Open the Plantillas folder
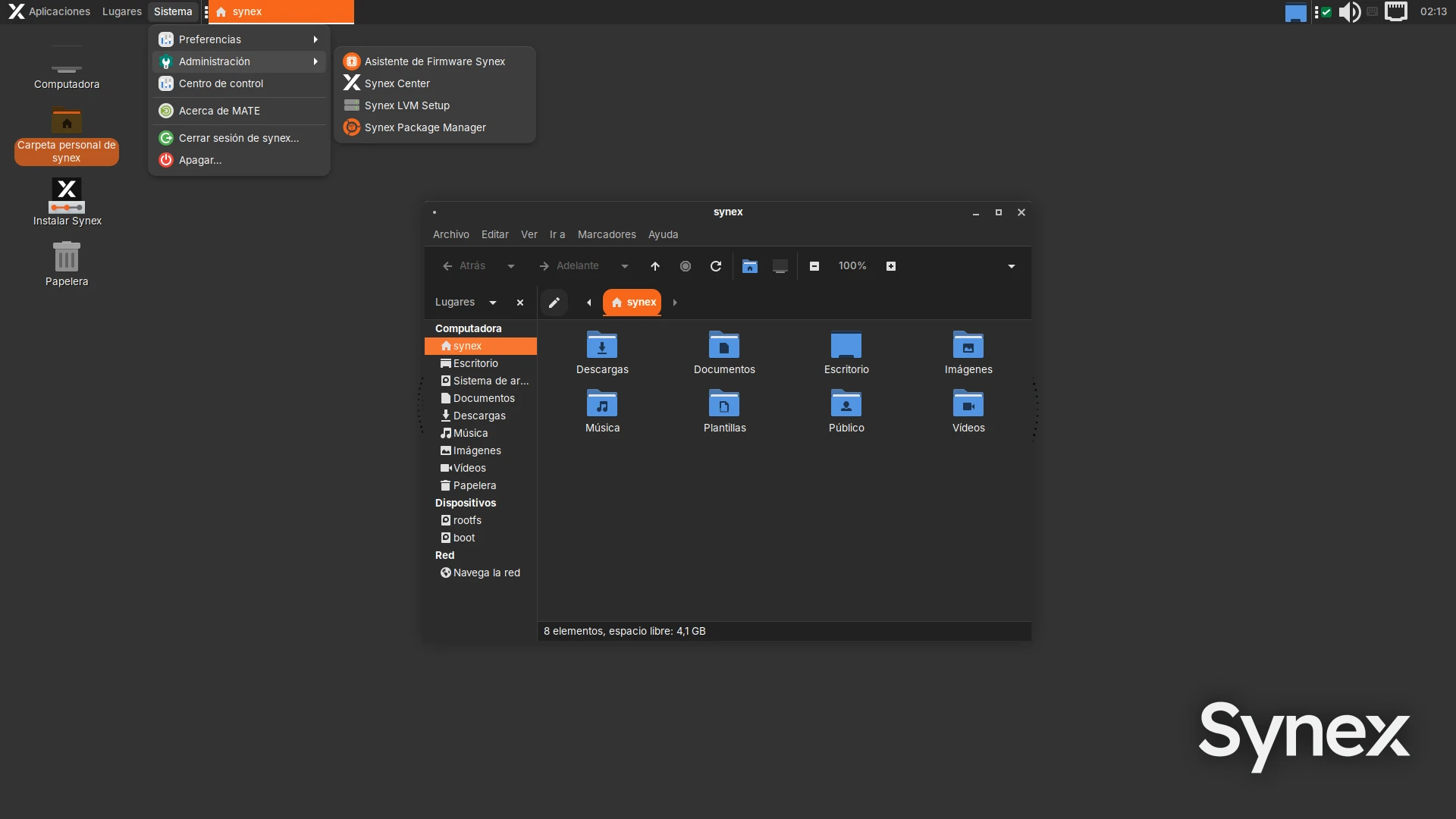 point(724,412)
